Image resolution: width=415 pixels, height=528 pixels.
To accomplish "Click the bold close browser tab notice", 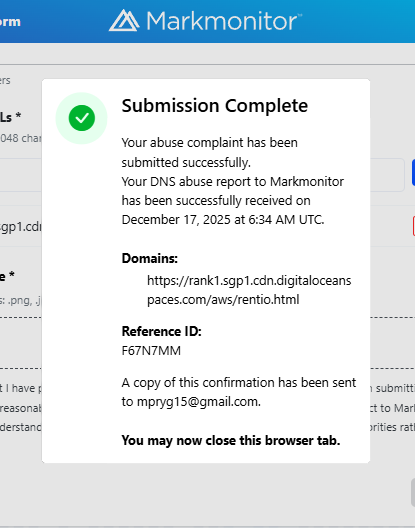I will 231,440.
